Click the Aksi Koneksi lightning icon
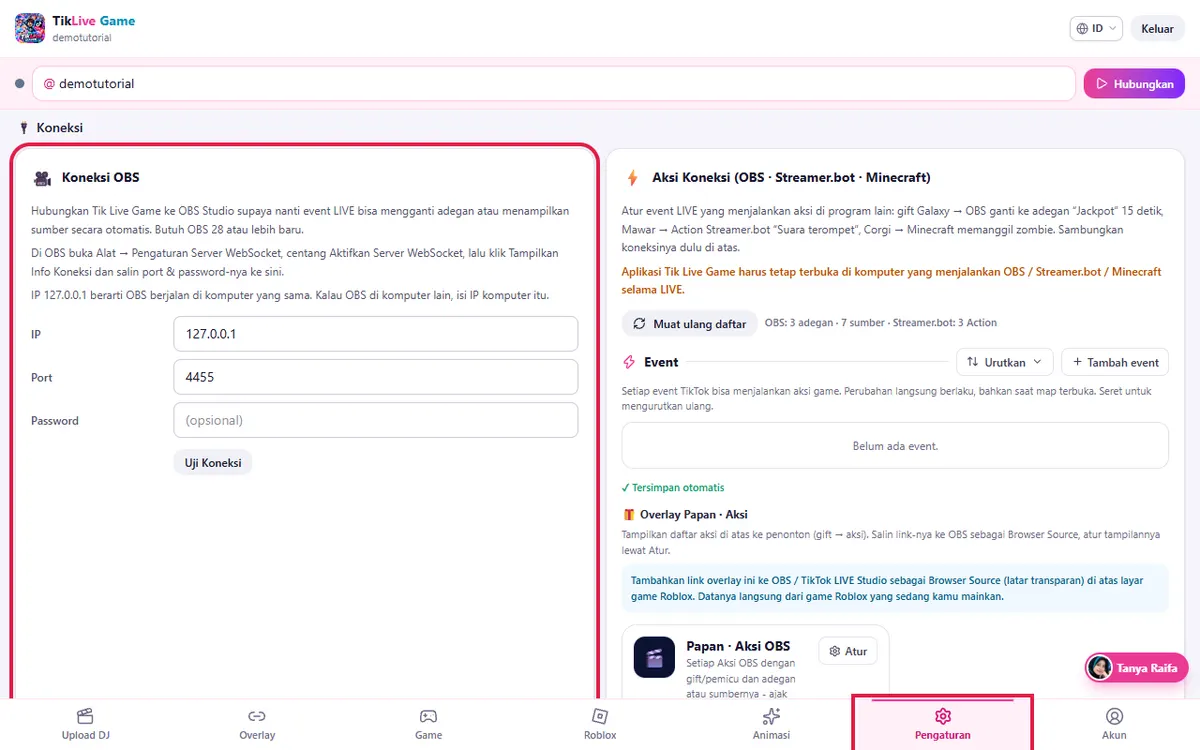The width and height of the screenshot is (1200, 750). [x=632, y=178]
